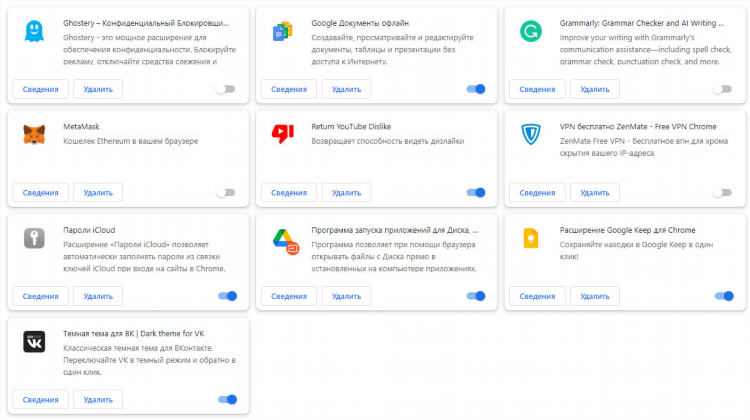Turn off the Google Keep toggle

coord(724,296)
